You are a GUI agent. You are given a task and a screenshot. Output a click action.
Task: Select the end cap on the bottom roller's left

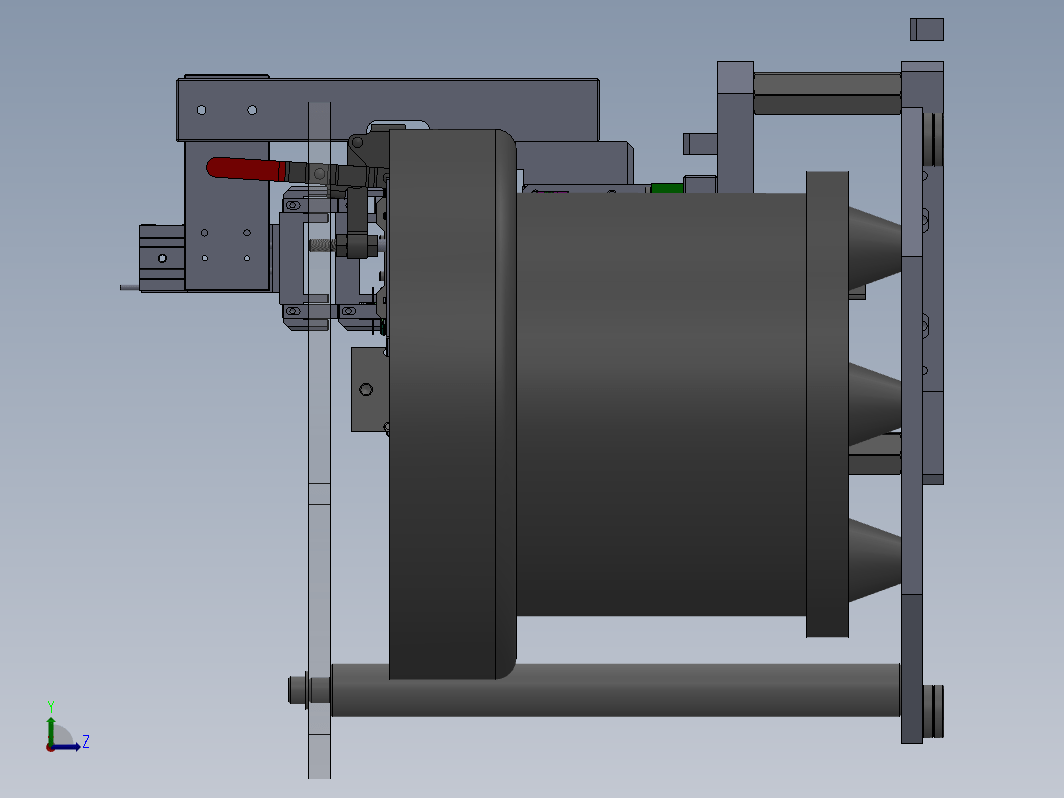[x=299, y=690]
